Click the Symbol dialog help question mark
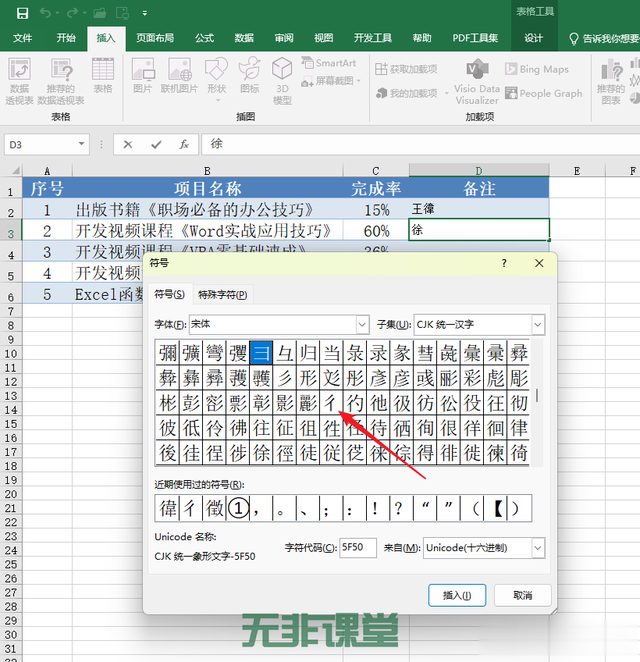Image resolution: width=640 pixels, height=662 pixels. click(504, 263)
